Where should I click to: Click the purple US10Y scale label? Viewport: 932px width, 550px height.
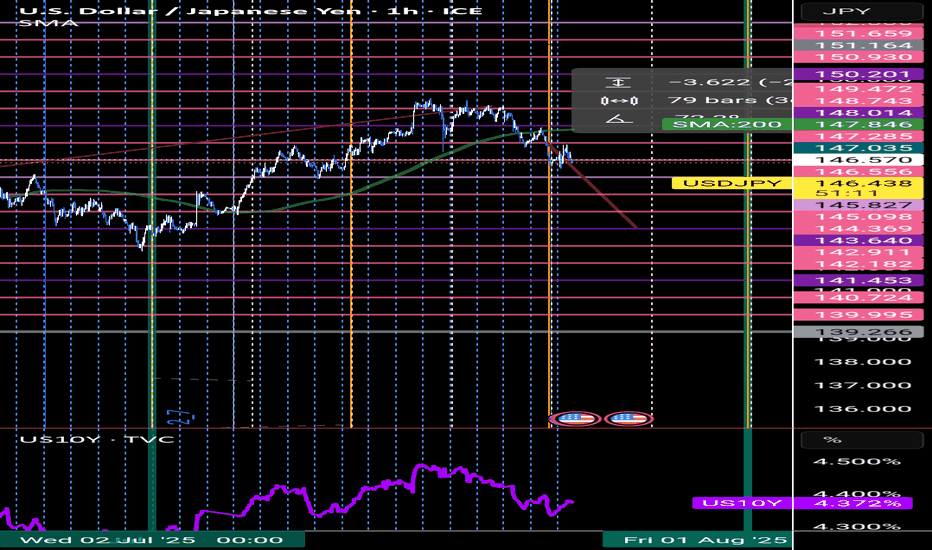[741, 504]
